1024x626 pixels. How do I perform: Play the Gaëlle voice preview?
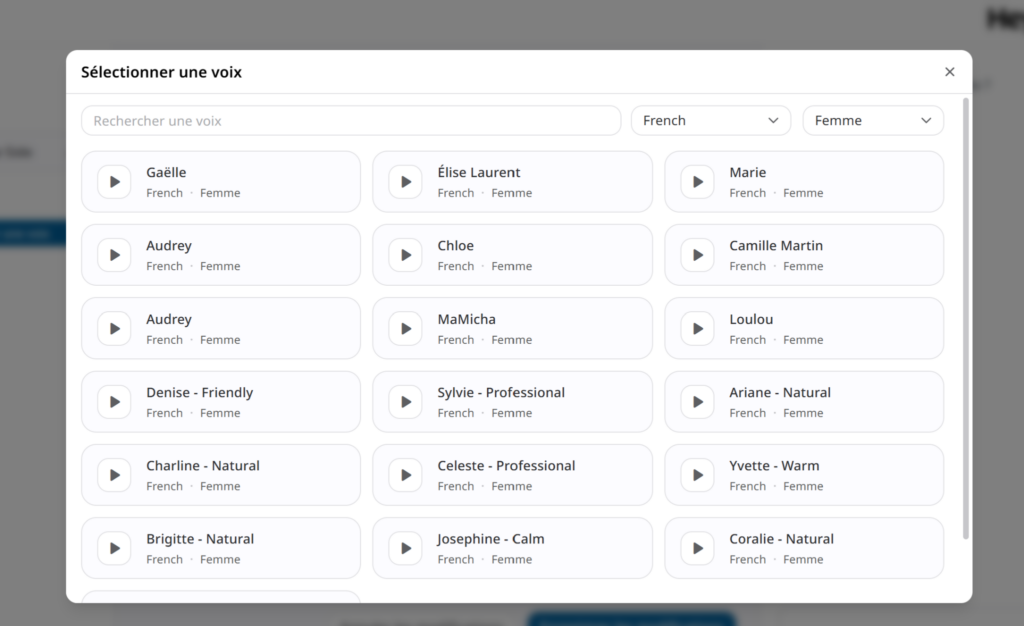tap(114, 182)
